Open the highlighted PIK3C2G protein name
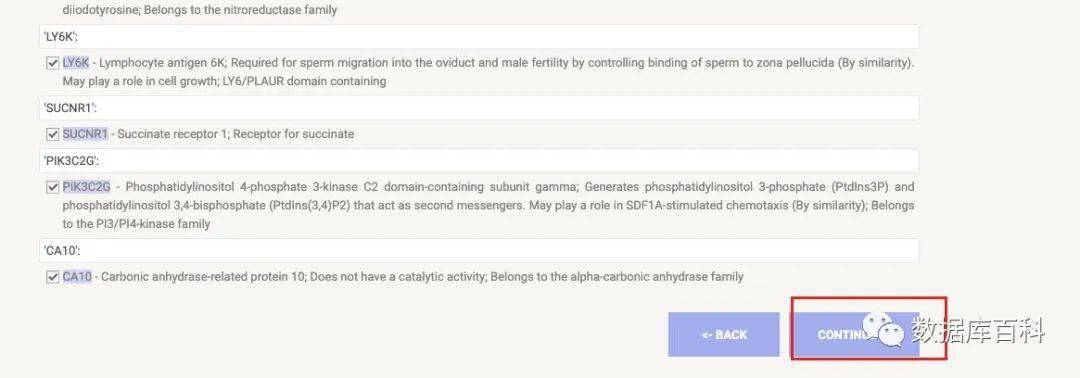The image size is (1080, 378). point(86,187)
